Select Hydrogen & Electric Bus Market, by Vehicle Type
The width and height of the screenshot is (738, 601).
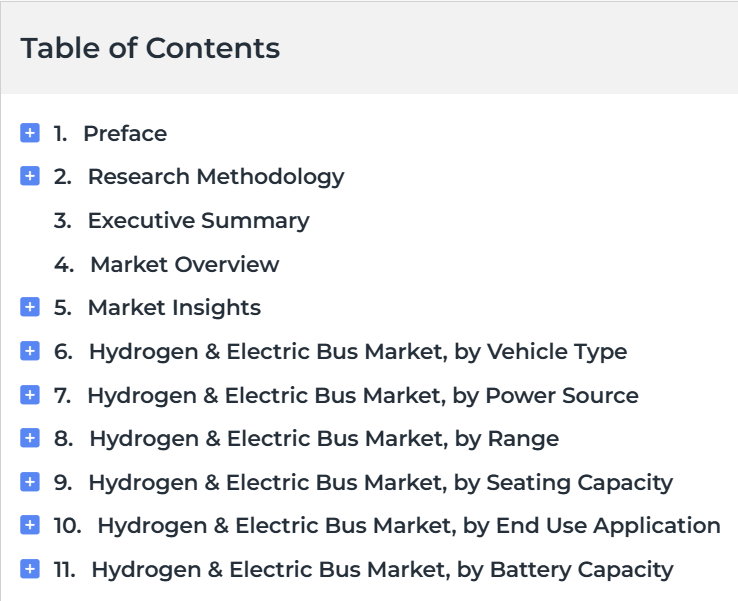point(358,352)
